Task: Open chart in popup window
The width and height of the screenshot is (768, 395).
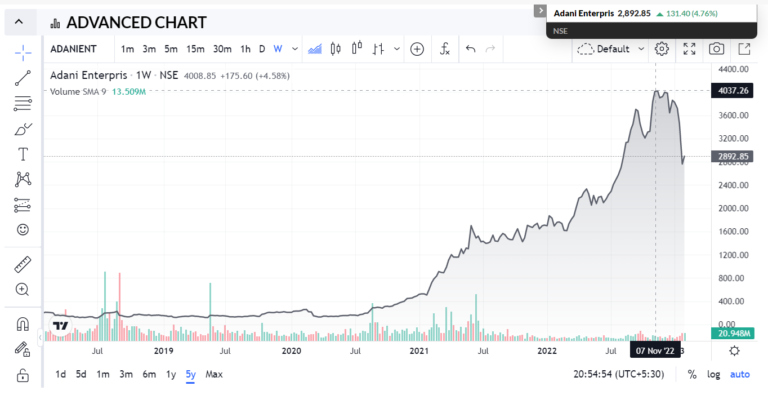Action: pos(744,49)
